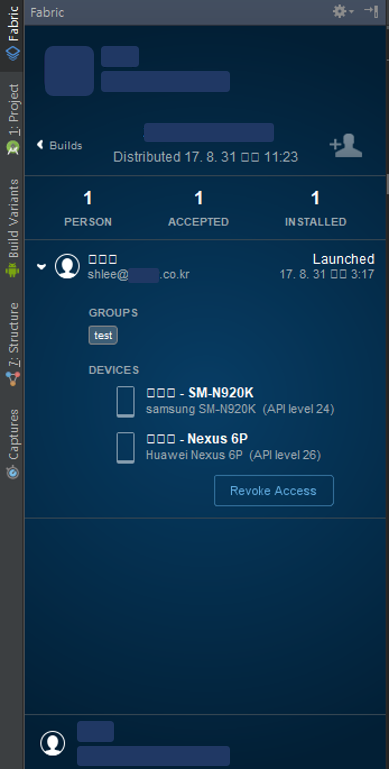The height and width of the screenshot is (769, 389).
Task: Click the samsung SM-N920K API level 24 line
Action: (240, 409)
